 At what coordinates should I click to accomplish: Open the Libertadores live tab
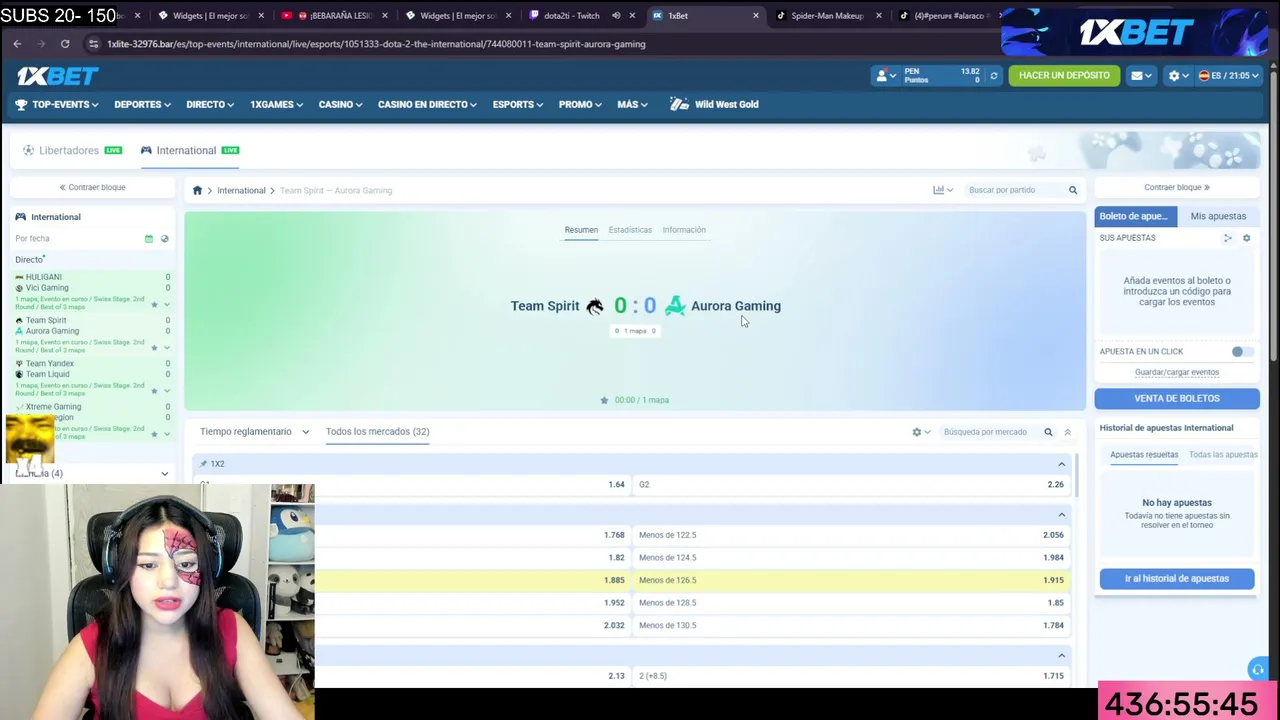coord(72,150)
